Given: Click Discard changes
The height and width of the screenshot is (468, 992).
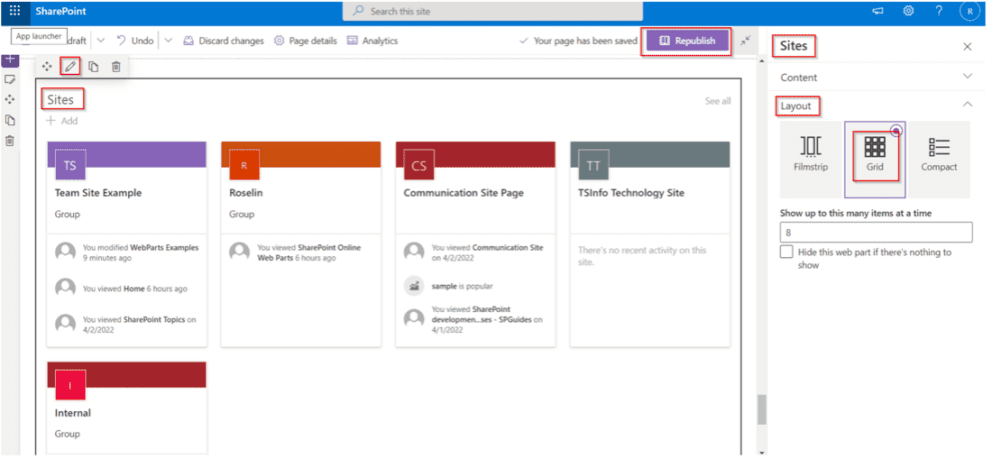Looking at the screenshot, I should pyautogui.click(x=223, y=40).
